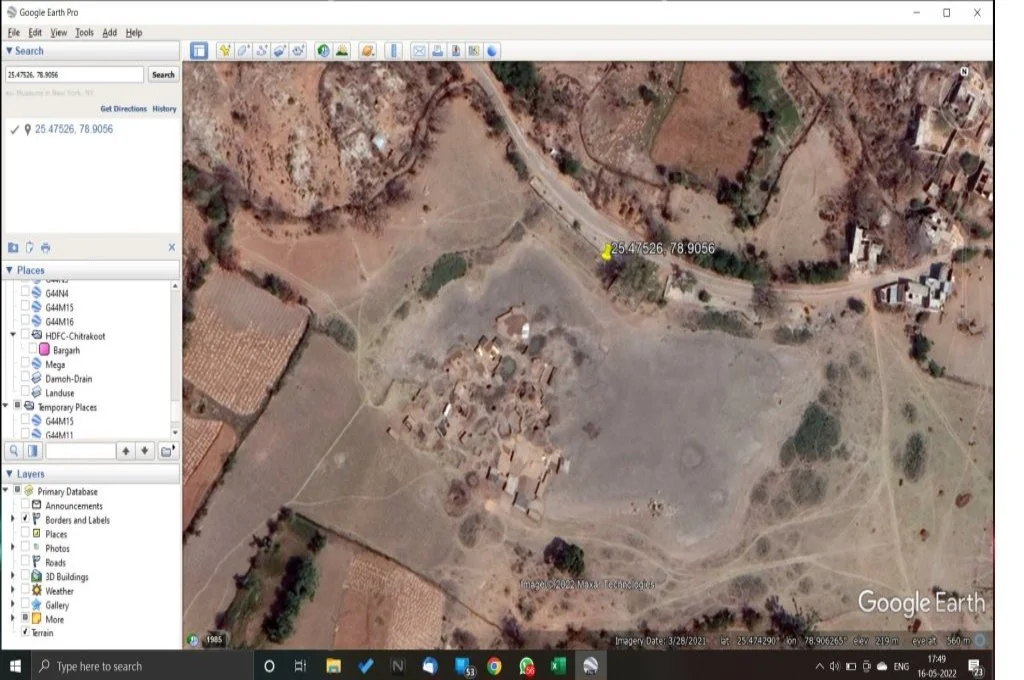The image size is (1024, 680).
Task: Add a new Placemark
Action: click(222, 50)
